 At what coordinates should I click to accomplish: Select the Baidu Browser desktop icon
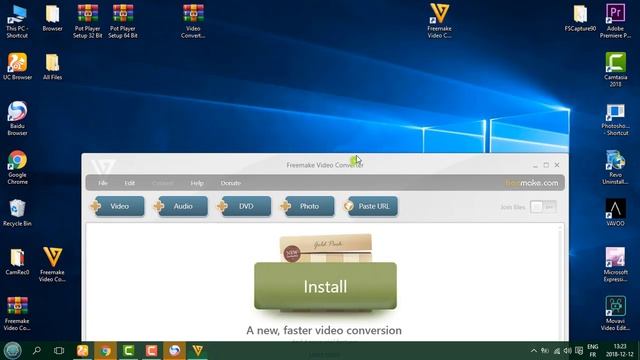[x=17, y=118]
